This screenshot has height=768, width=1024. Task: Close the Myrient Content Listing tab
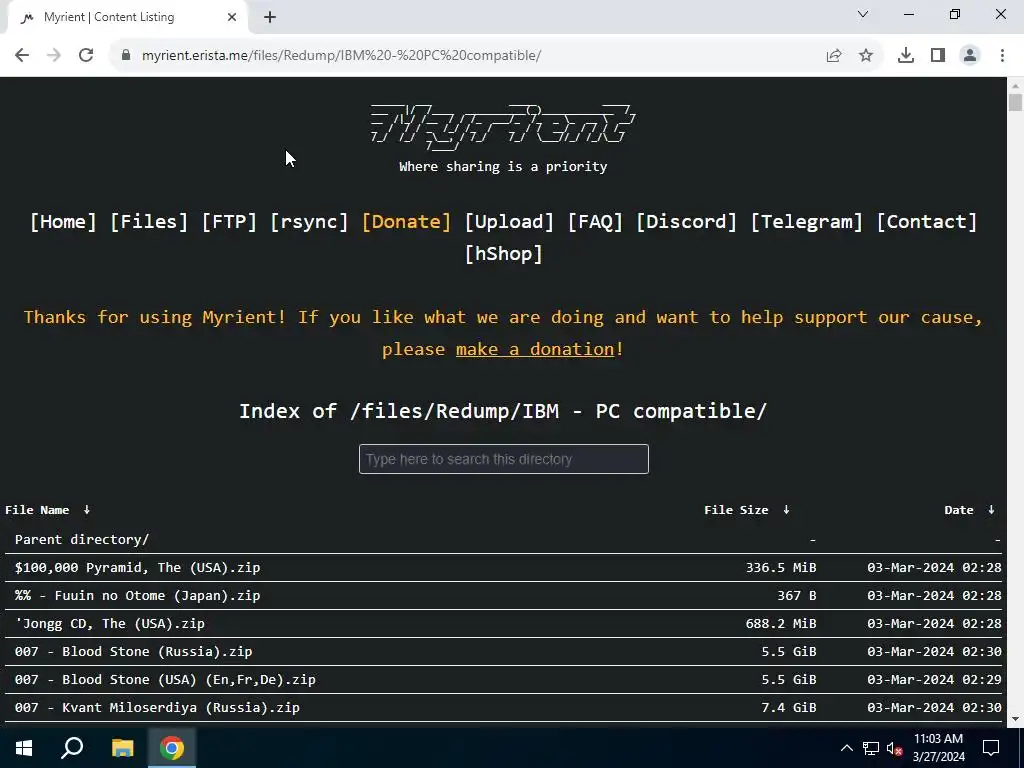(x=232, y=17)
